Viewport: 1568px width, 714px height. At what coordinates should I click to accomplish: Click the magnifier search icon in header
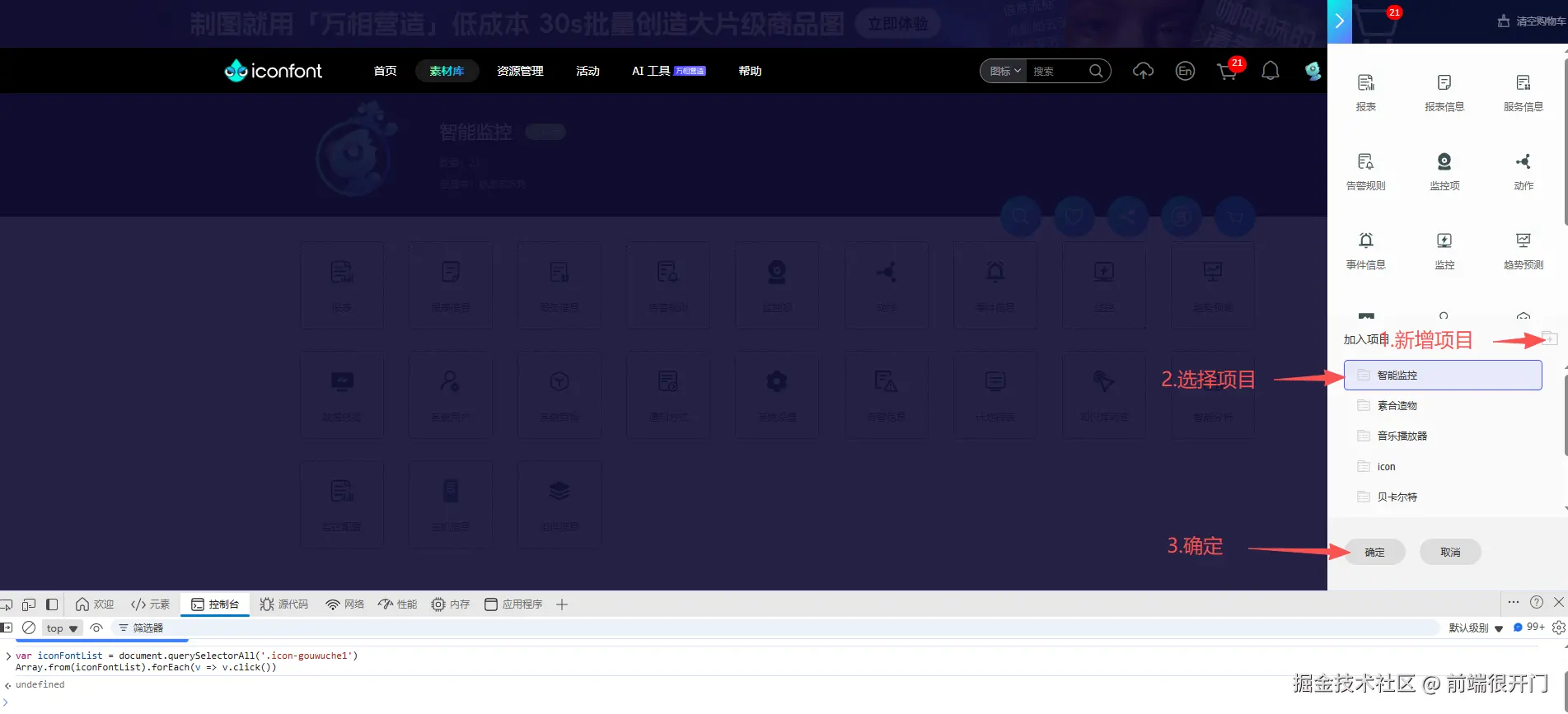click(1096, 71)
